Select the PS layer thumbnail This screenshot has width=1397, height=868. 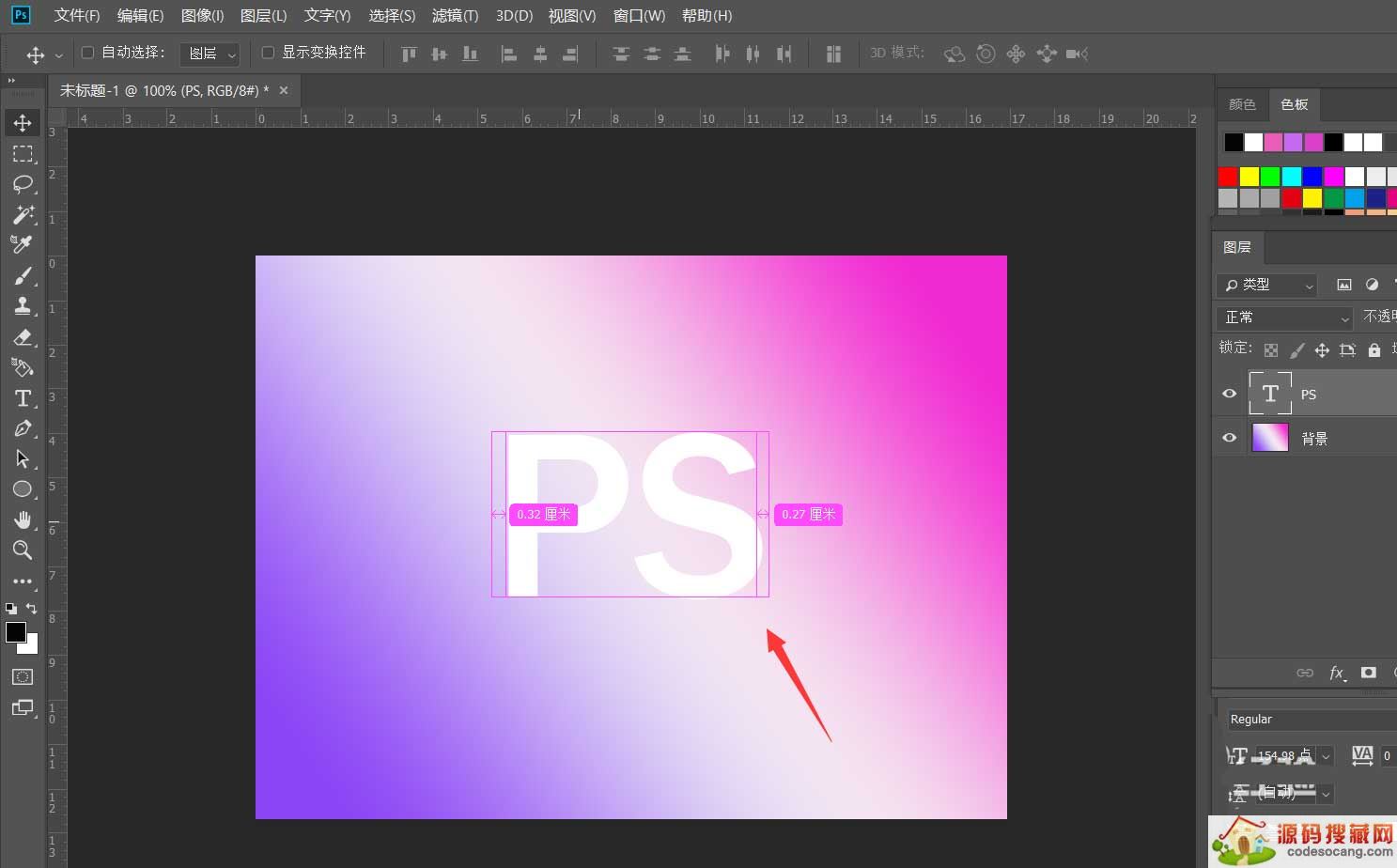pyautogui.click(x=1270, y=394)
